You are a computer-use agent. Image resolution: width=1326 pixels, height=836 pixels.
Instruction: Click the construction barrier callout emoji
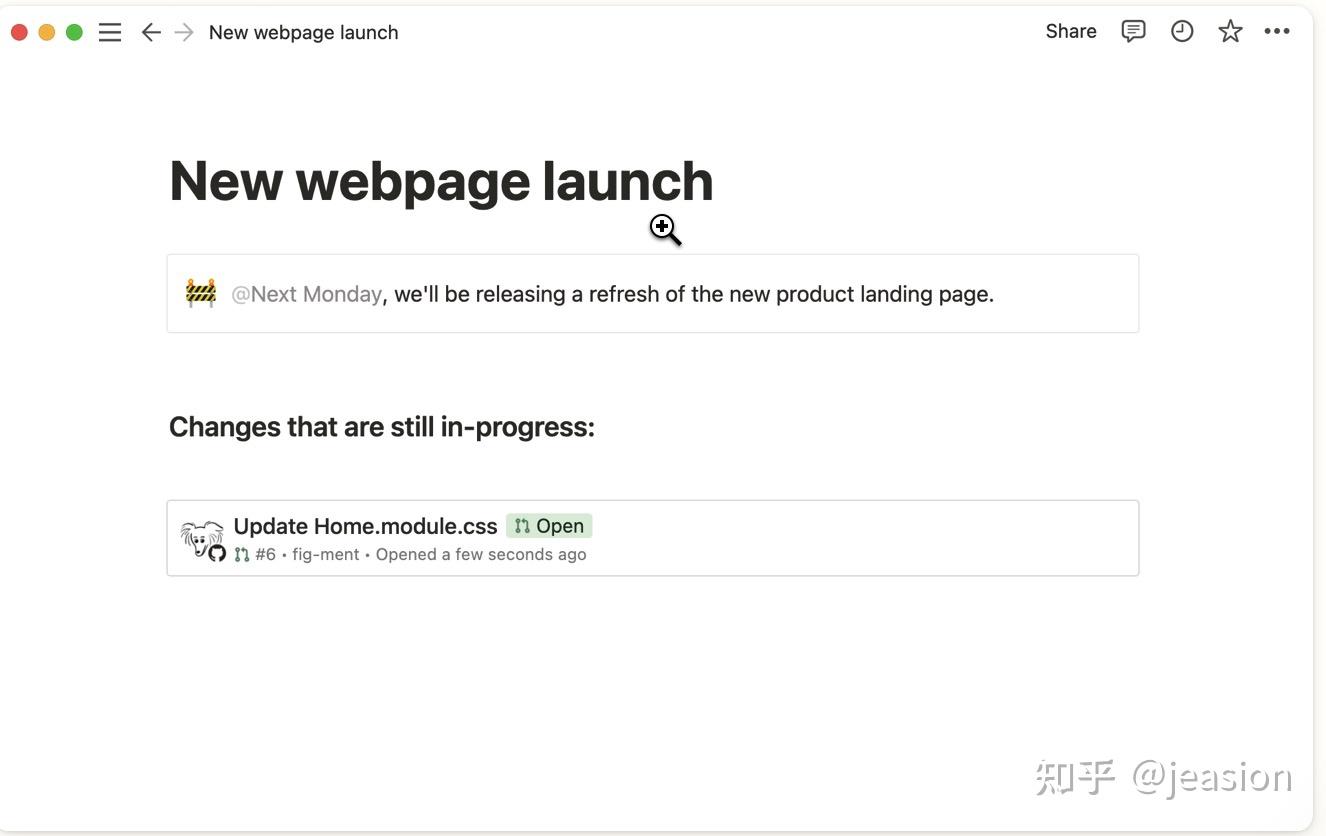[201, 293]
